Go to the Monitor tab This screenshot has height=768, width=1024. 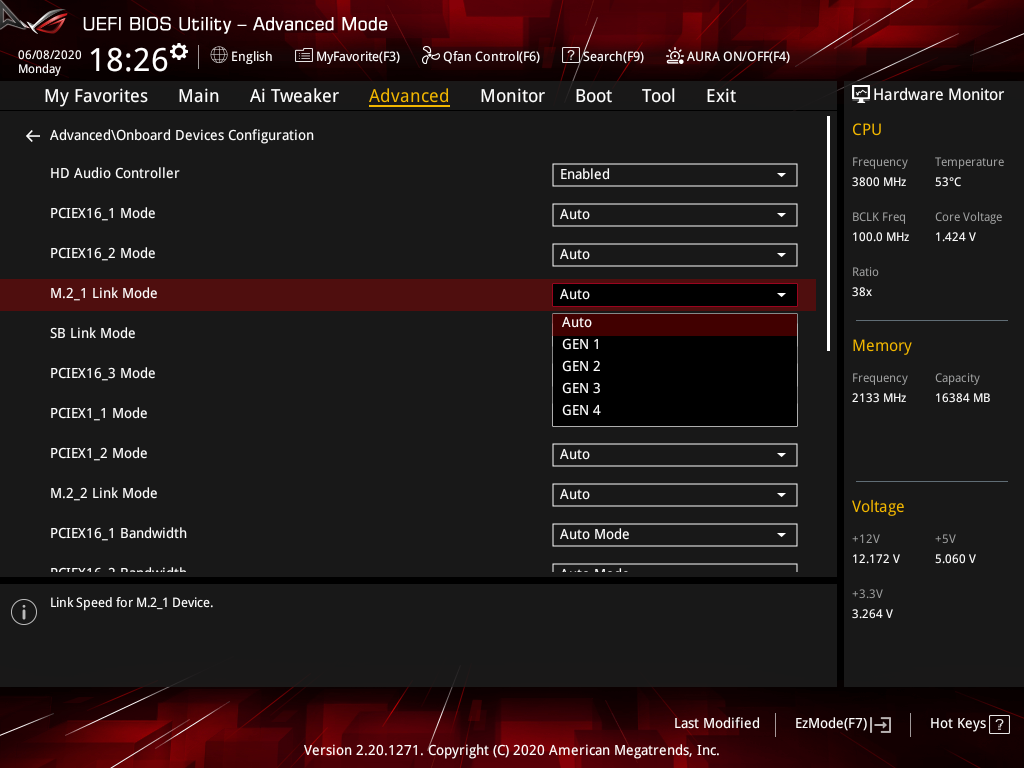[512, 96]
